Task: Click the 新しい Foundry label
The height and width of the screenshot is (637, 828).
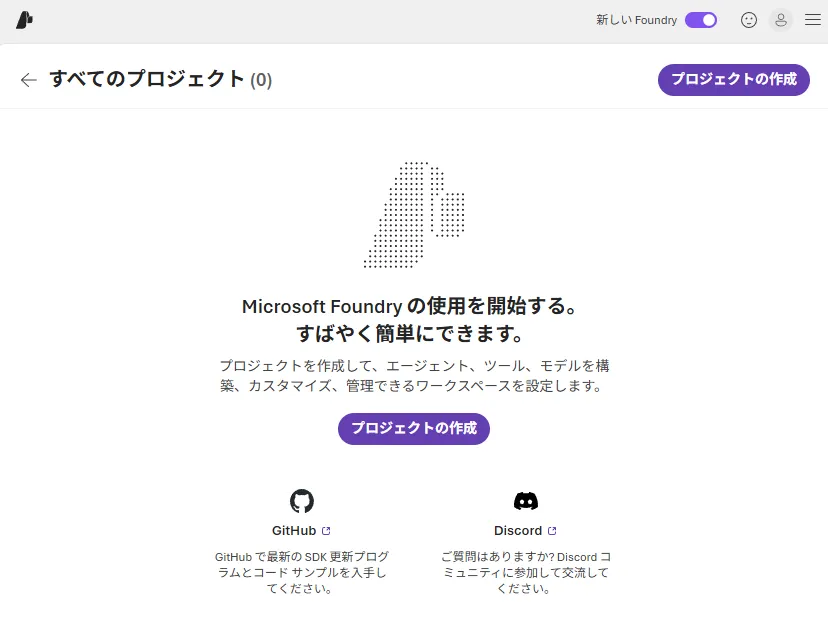Action: coord(636,20)
